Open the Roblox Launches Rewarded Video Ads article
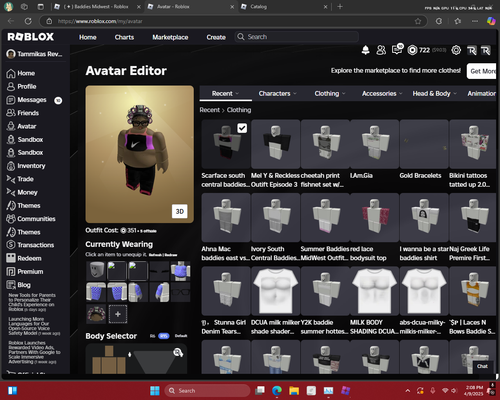The width and height of the screenshot is (500, 400). [x=34, y=352]
